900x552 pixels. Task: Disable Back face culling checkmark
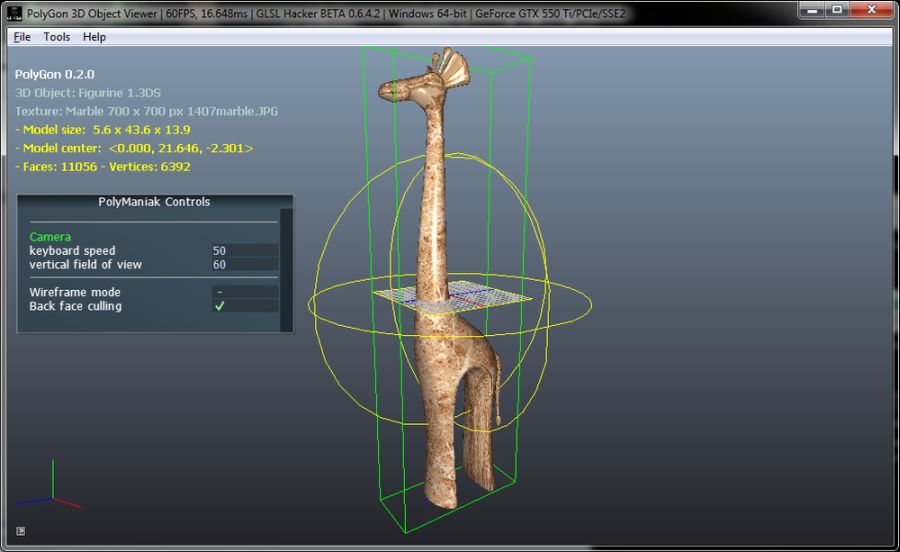point(220,306)
